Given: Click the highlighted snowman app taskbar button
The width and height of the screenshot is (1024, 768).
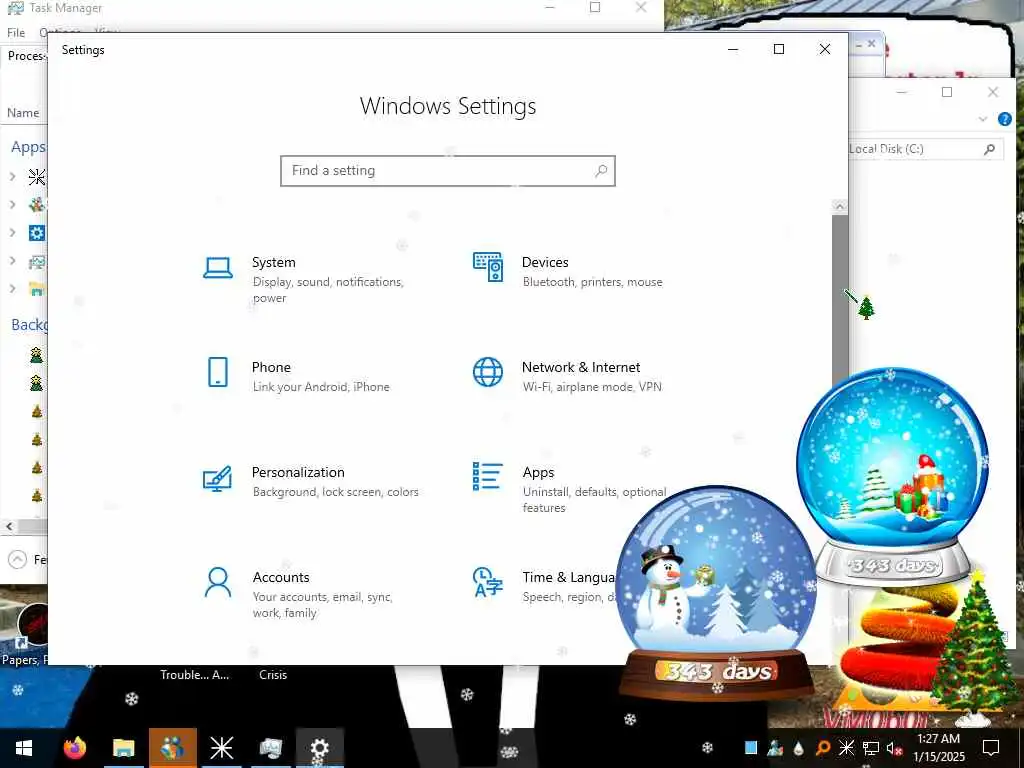Looking at the screenshot, I should point(172,748).
